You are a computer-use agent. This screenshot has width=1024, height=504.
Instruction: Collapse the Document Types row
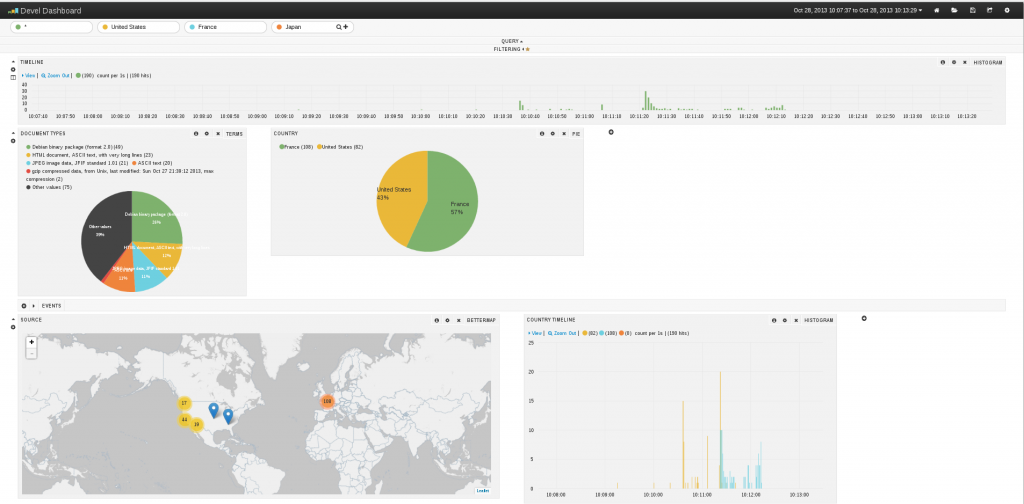coord(13,133)
